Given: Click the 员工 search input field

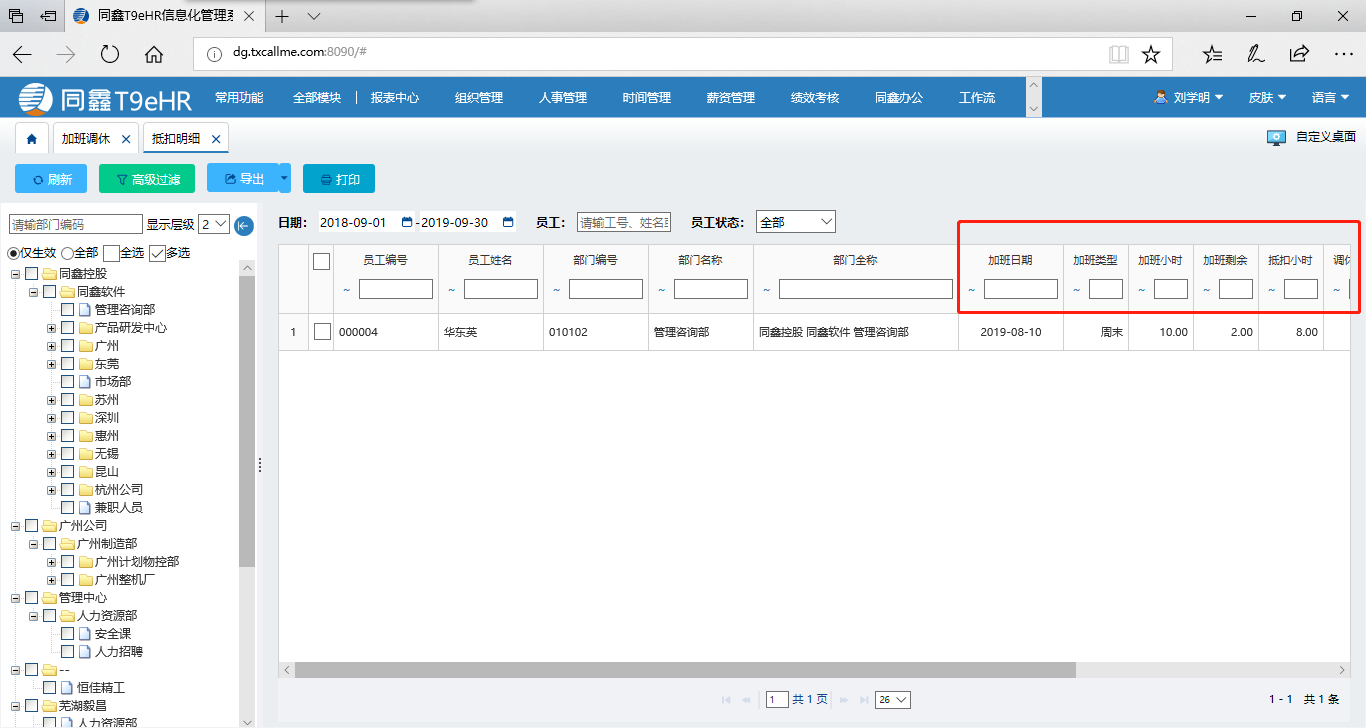Looking at the screenshot, I should click(624, 222).
